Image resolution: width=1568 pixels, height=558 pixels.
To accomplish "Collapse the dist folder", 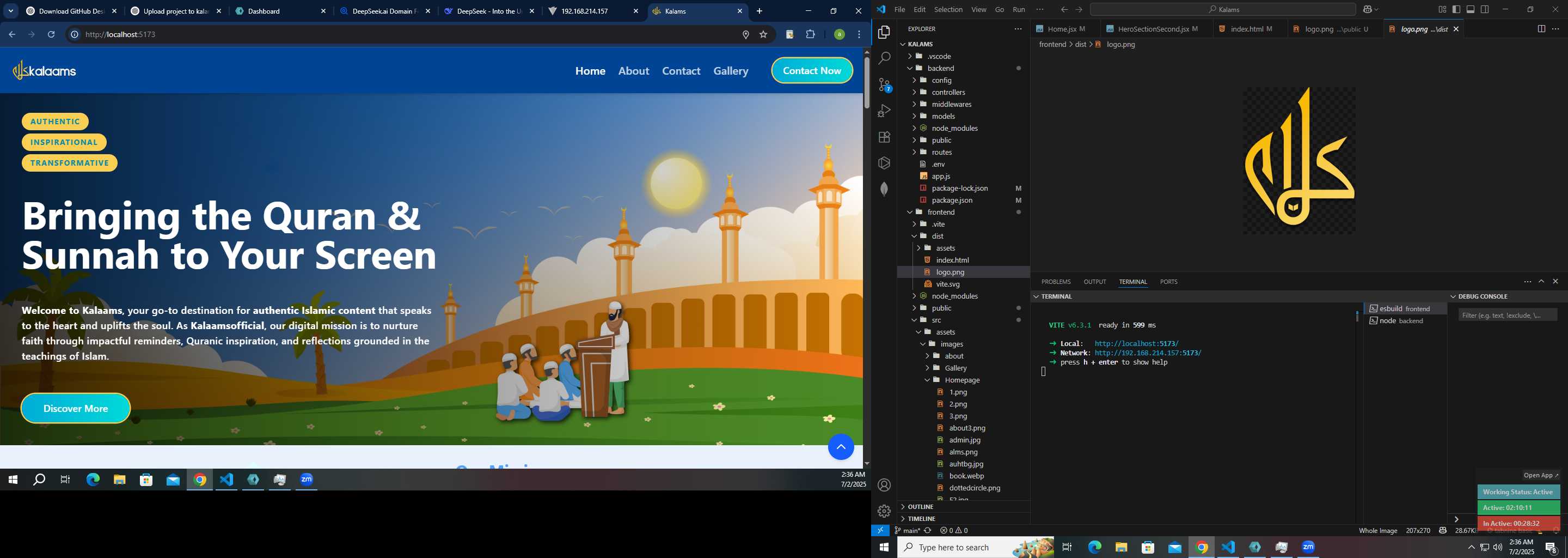I will click(x=914, y=236).
